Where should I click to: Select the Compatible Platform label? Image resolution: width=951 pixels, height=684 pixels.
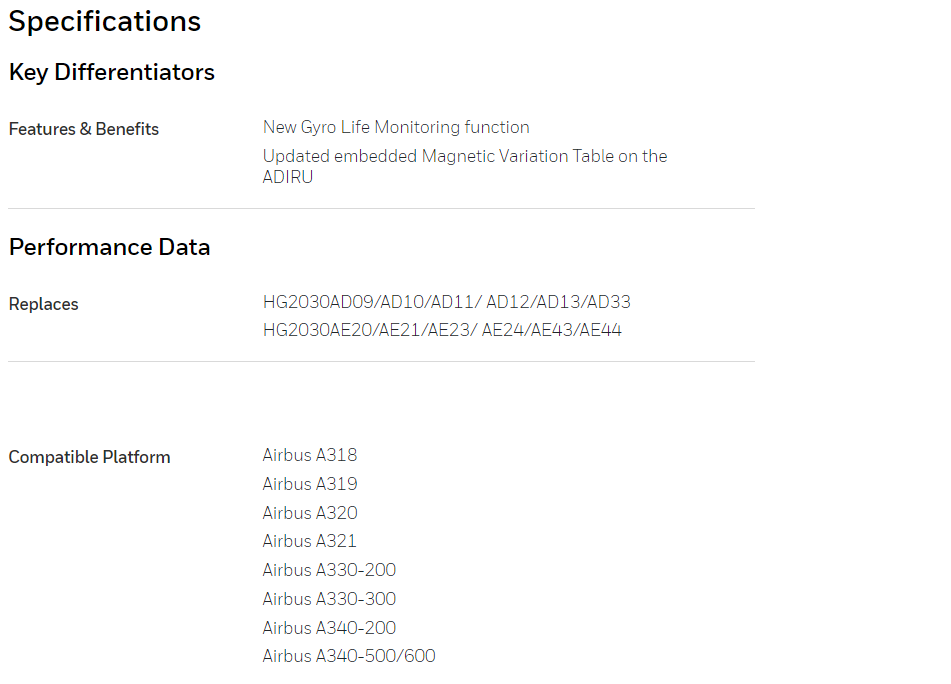click(89, 457)
